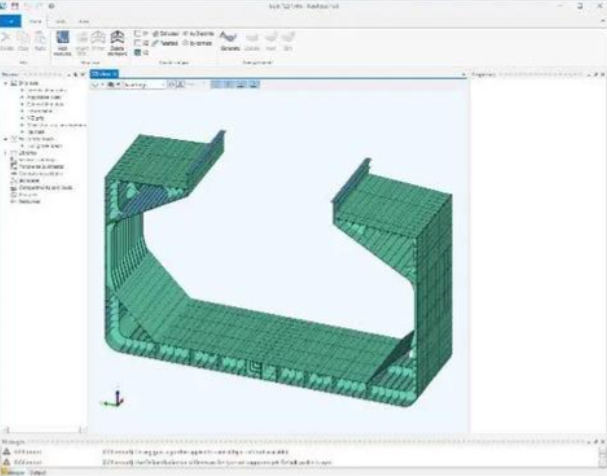The height and width of the screenshot is (476, 607).
Task: Toggle the middle checkbox in ribbon display group
Action: (x=137, y=42)
